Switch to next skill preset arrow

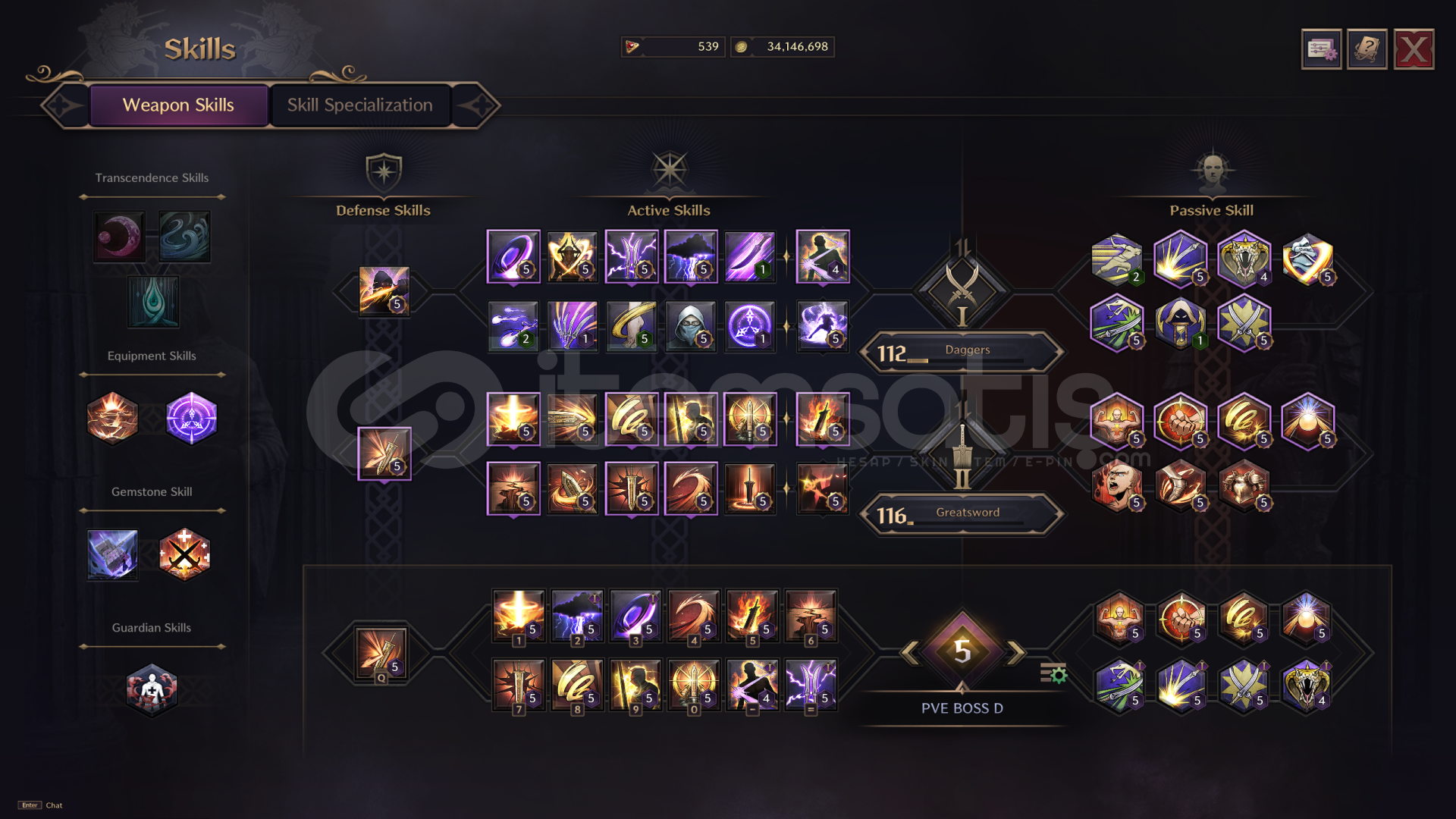pyautogui.click(x=1016, y=651)
